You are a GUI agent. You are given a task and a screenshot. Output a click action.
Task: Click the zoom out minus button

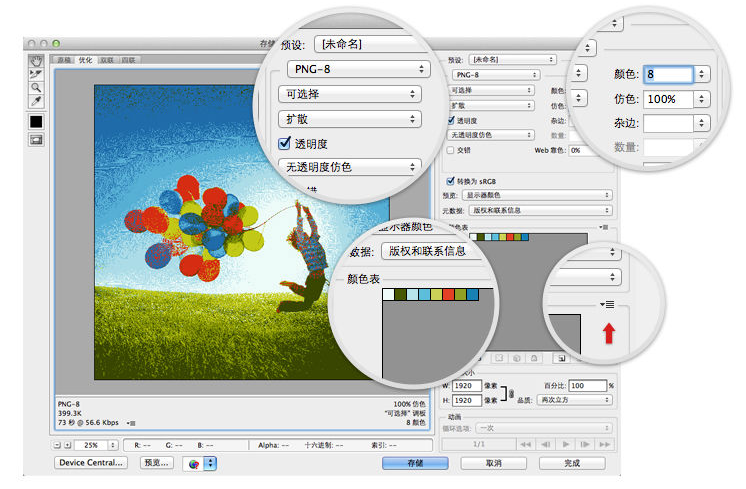(58, 445)
